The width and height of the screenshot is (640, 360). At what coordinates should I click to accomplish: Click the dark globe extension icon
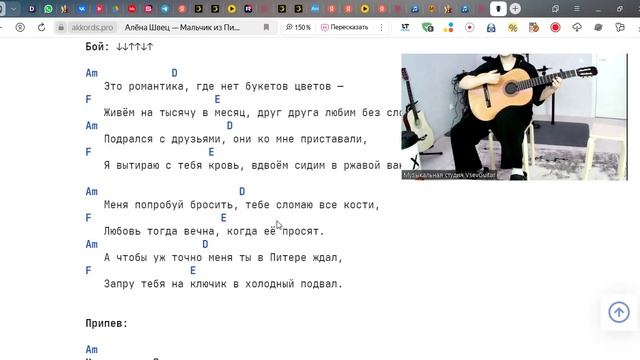click(598, 27)
